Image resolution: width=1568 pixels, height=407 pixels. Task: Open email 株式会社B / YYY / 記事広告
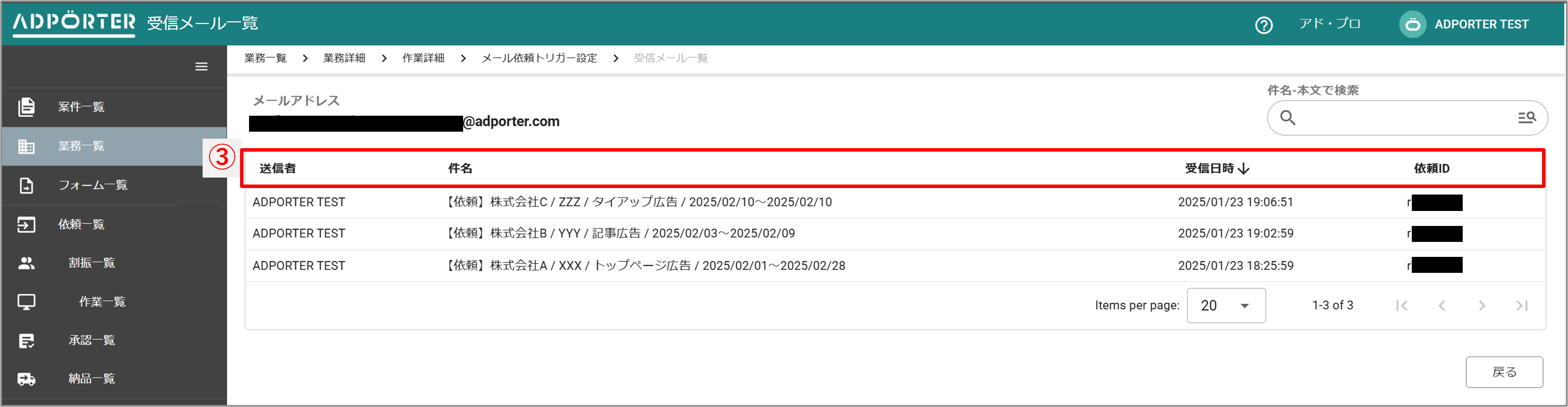click(x=619, y=233)
